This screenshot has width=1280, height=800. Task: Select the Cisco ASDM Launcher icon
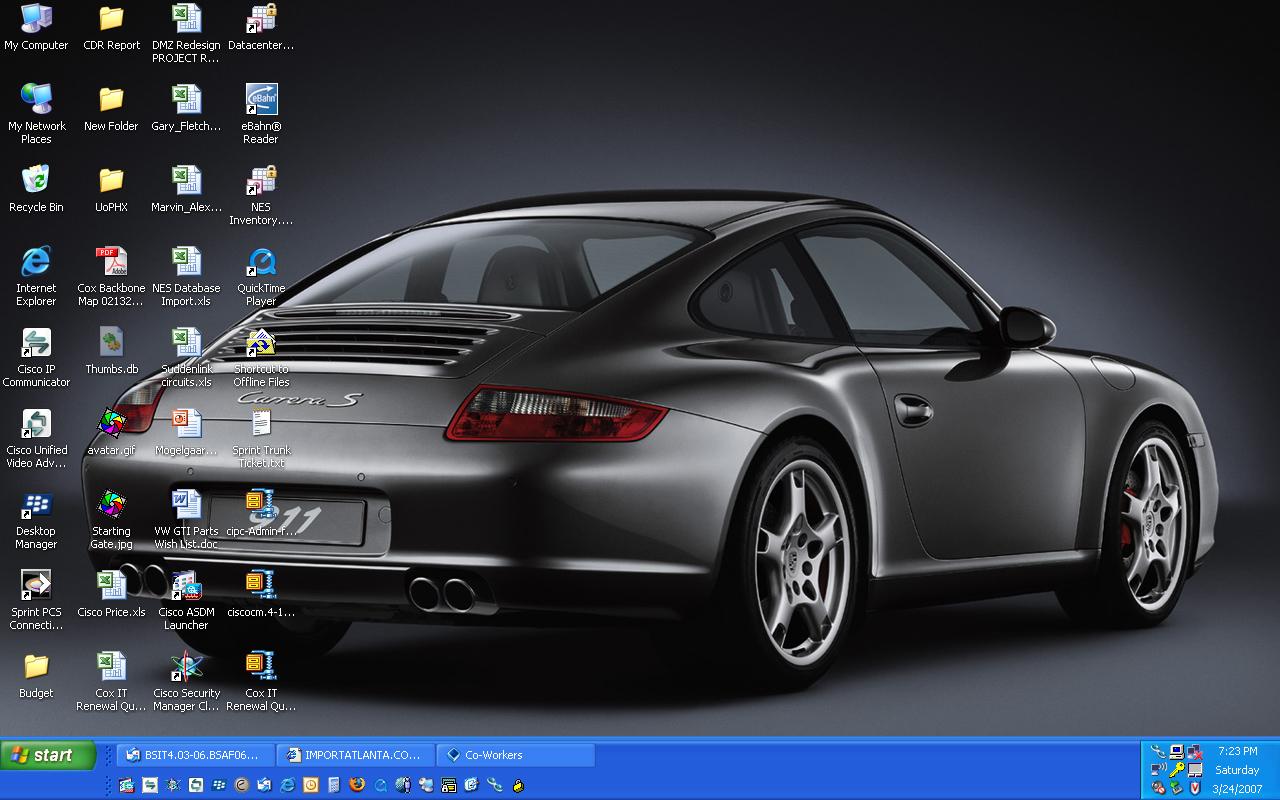[186, 587]
